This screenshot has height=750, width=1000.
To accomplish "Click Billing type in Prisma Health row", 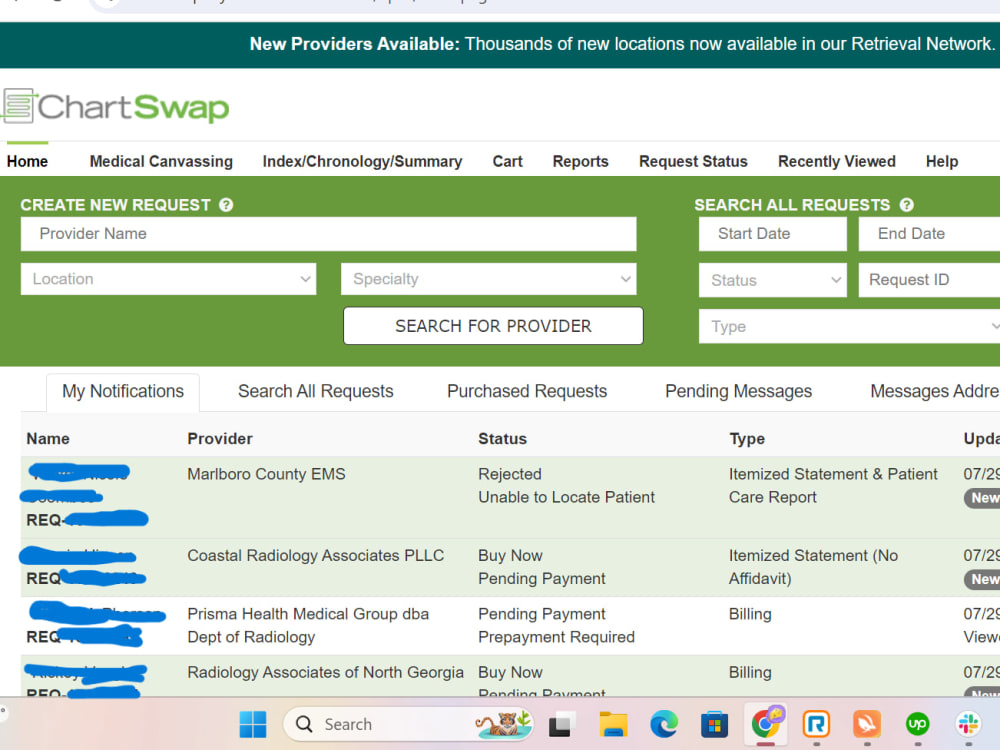I will coord(750,614).
